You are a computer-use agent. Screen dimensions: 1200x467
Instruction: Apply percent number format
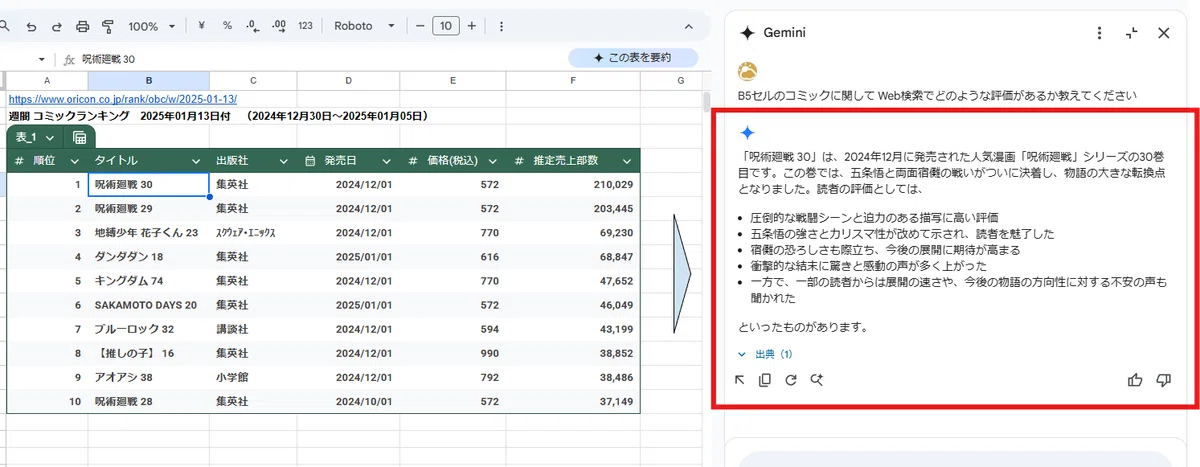[227, 26]
